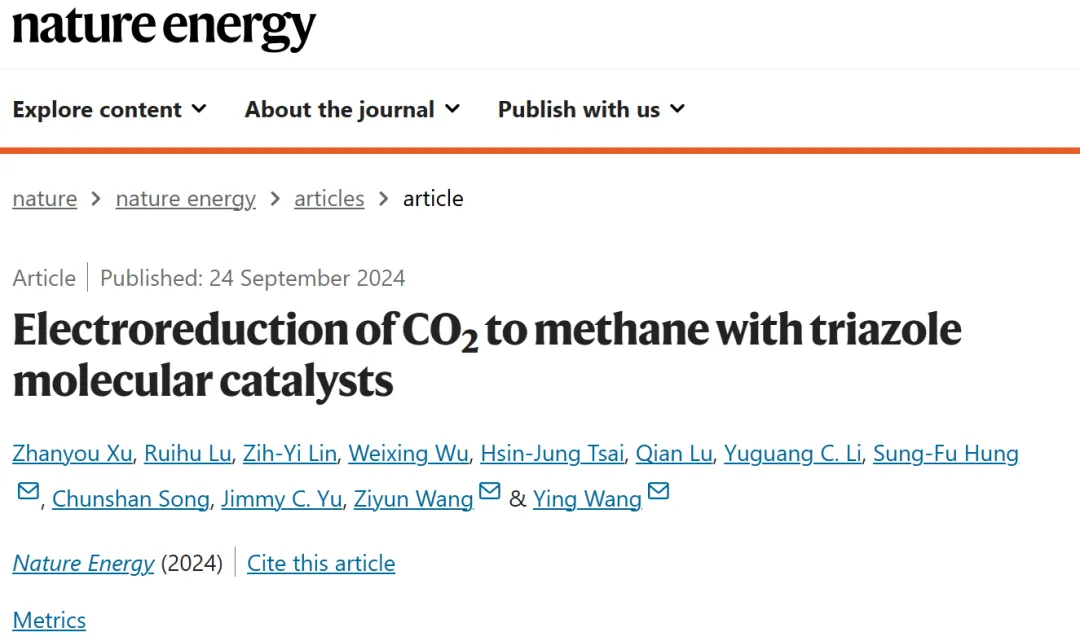Screen dimensions: 1080x641
Task: Go to nature breadcrumb link
Action: [45, 198]
